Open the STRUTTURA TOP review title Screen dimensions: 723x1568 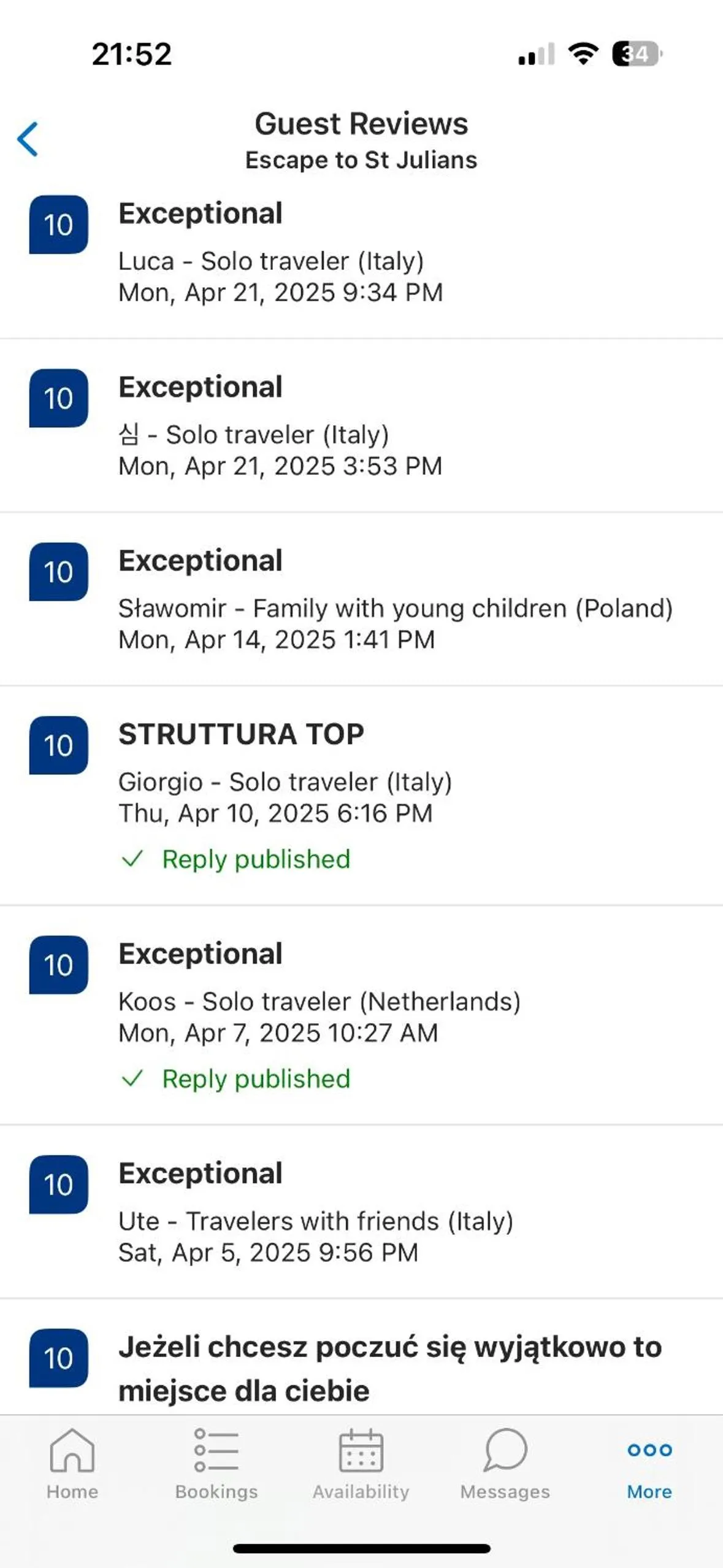tap(241, 734)
